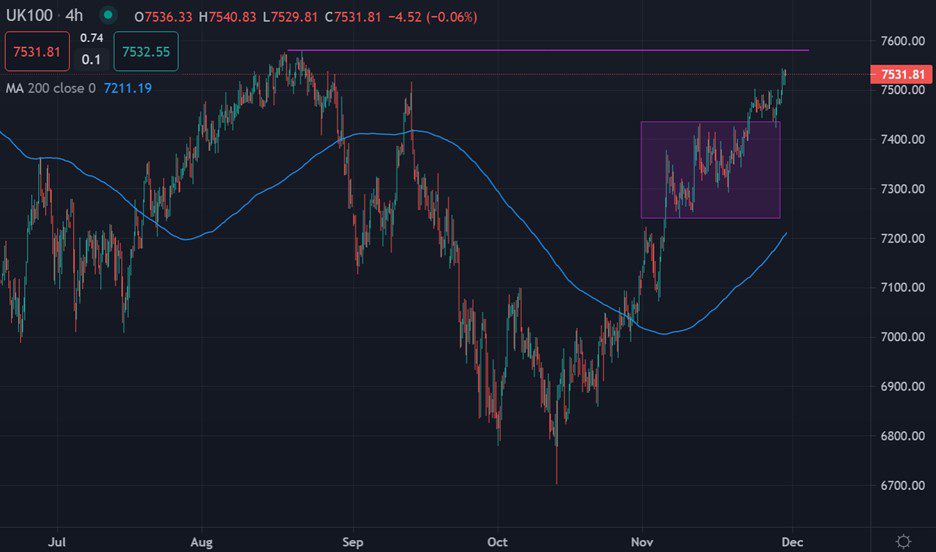Click the green market status dot
Screen dimensions: 936x552
pyautogui.click(x=108, y=15)
